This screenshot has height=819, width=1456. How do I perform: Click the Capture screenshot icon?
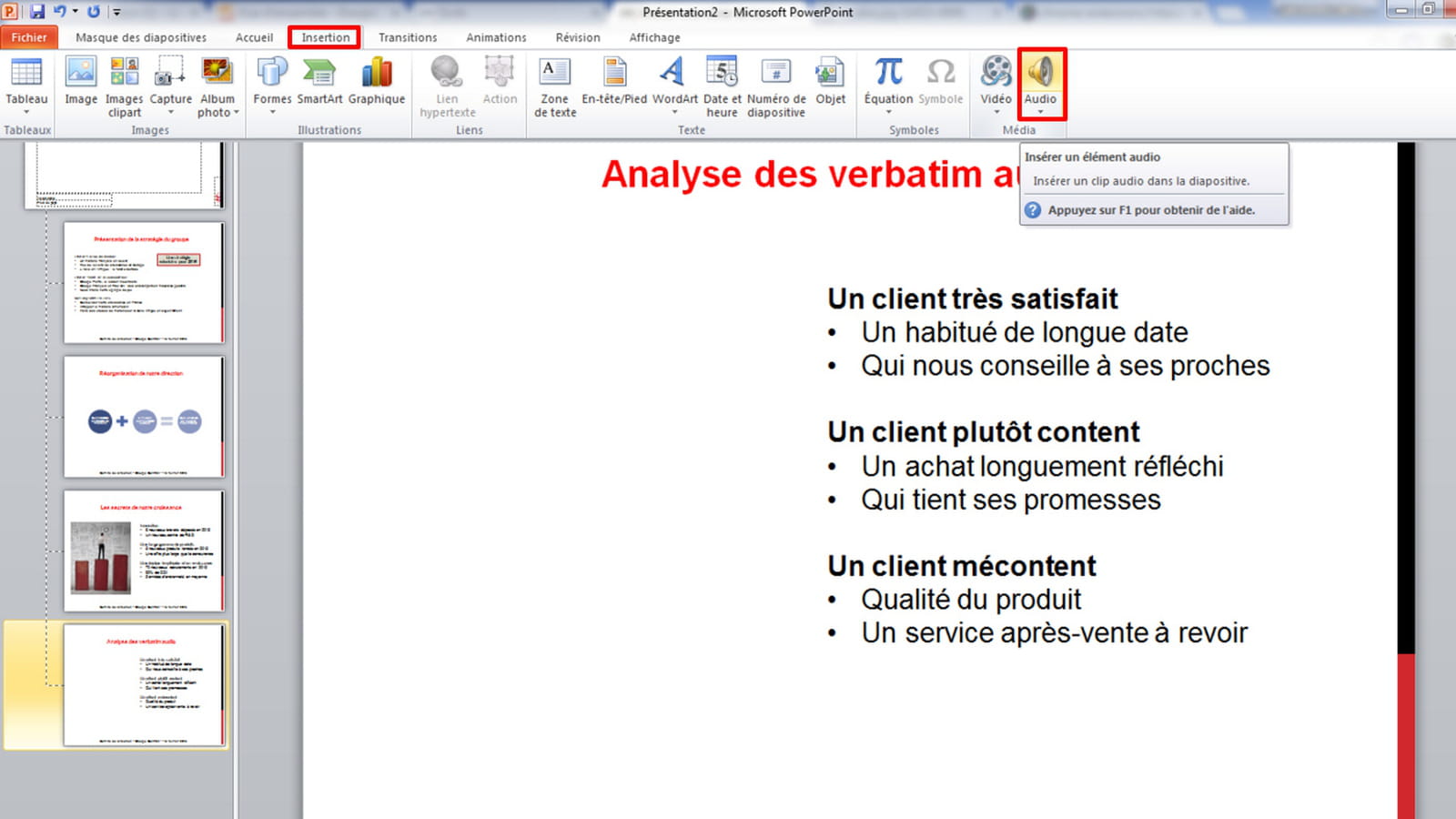[x=170, y=73]
